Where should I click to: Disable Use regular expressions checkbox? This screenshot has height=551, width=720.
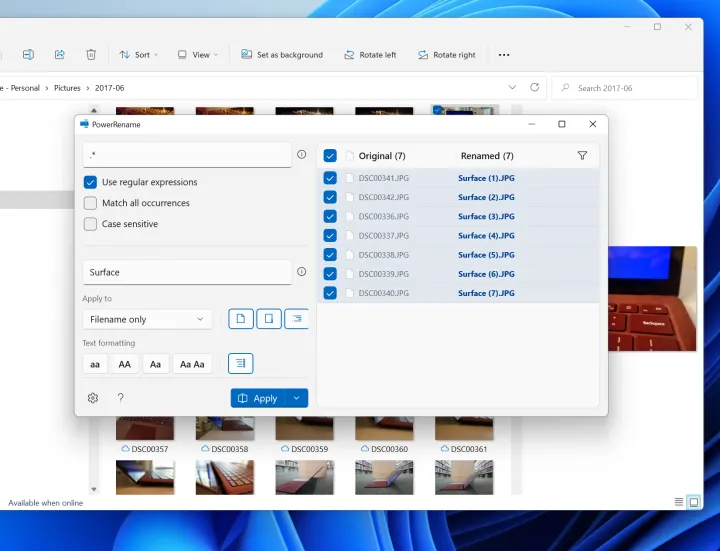coord(91,182)
